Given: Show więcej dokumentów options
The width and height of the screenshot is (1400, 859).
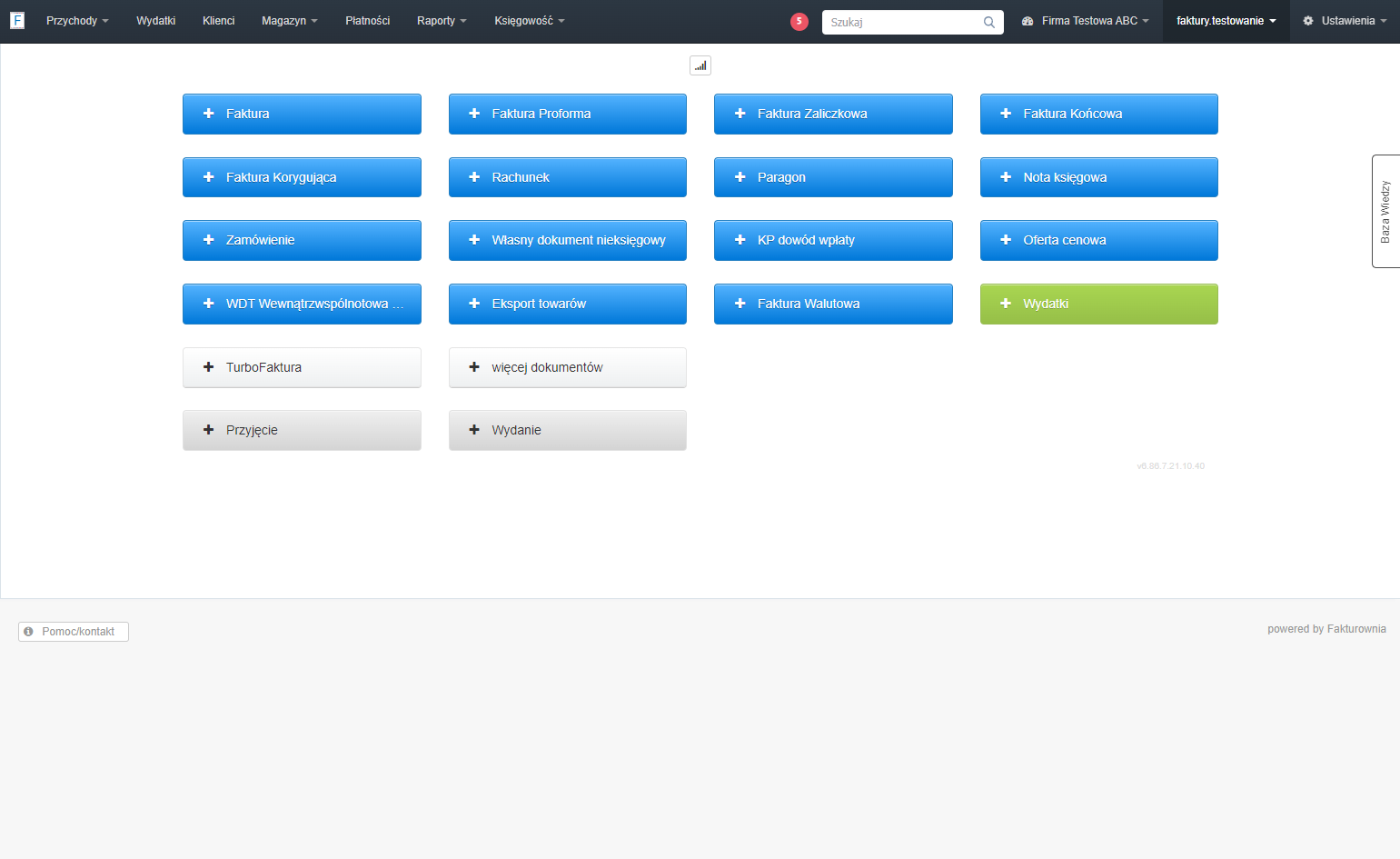Looking at the screenshot, I should 568,367.
